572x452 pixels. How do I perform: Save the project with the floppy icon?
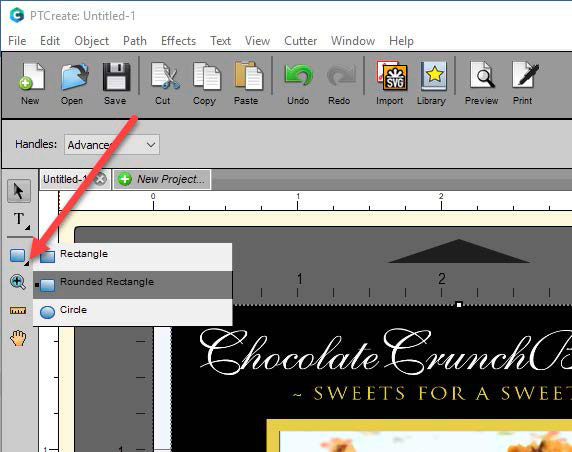tap(116, 77)
